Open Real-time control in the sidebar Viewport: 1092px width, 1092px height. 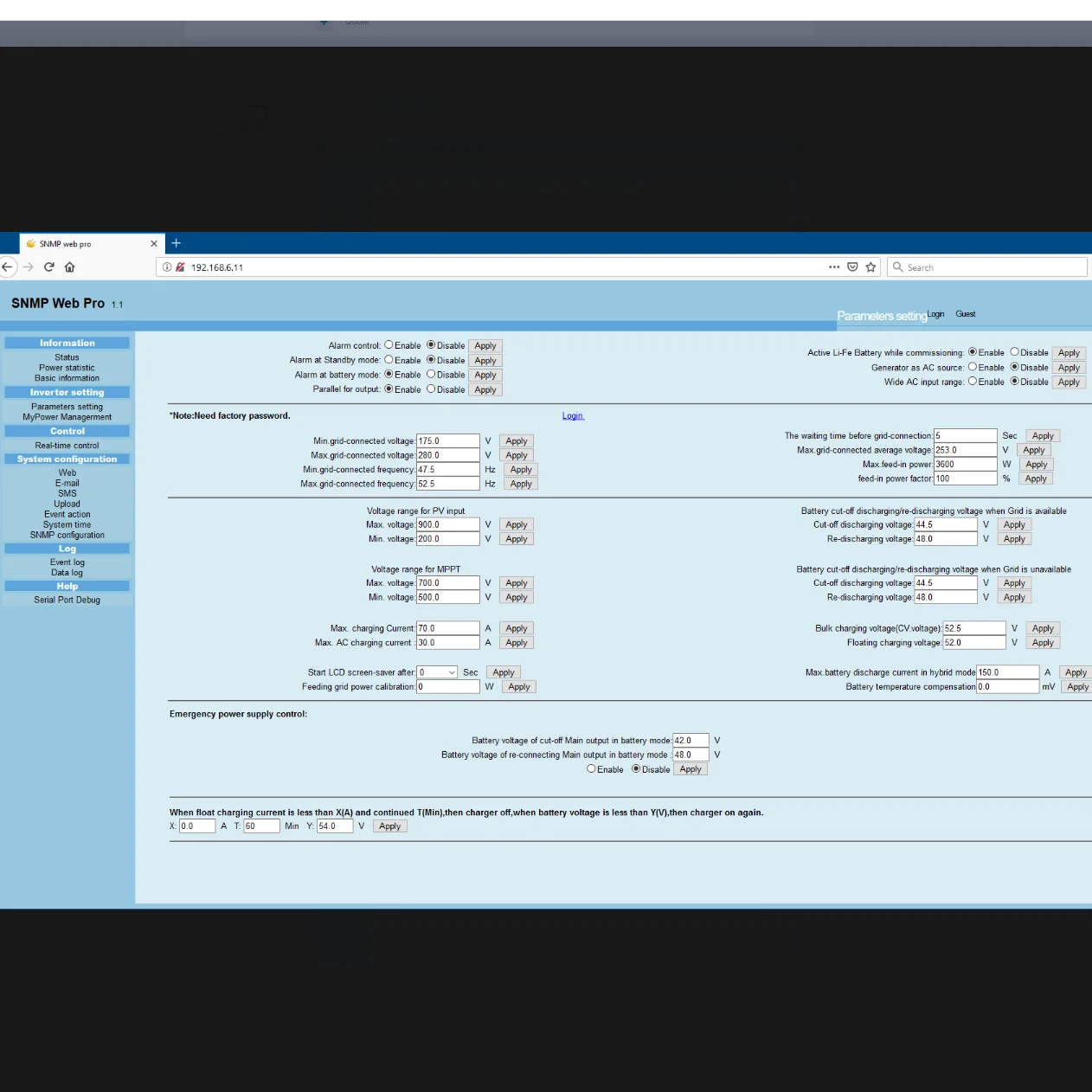(x=67, y=446)
